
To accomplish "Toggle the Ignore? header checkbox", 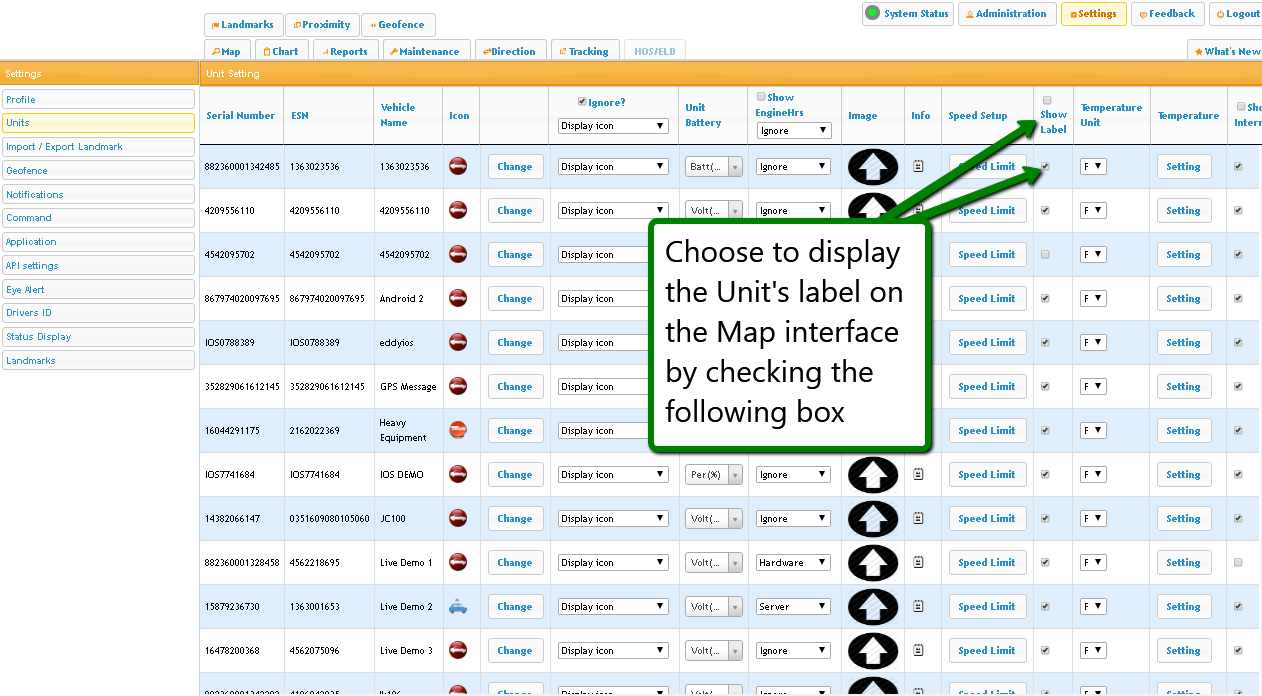I will (582, 102).
